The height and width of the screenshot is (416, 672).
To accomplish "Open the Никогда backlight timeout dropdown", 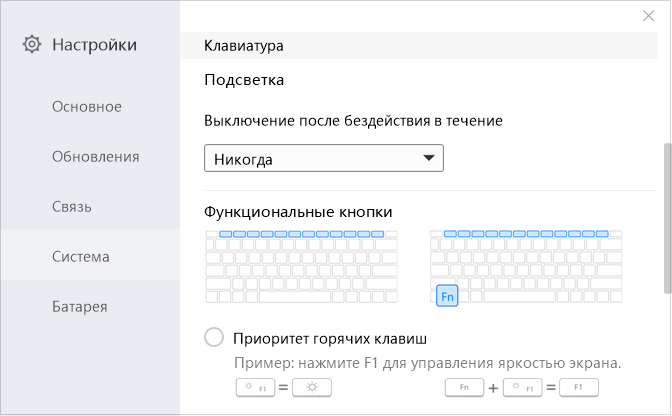I will pyautogui.click(x=323, y=158).
